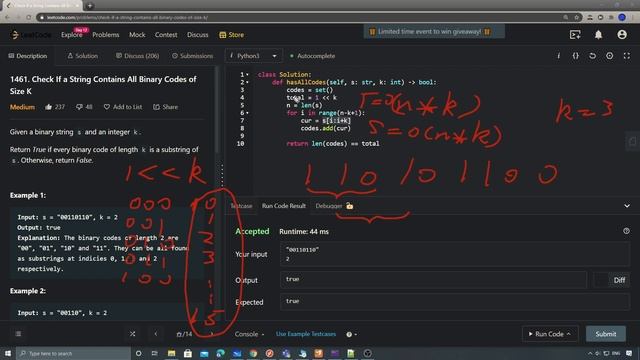Go to Mock interviews
The width and height of the screenshot is (640, 360).
(x=137, y=35)
